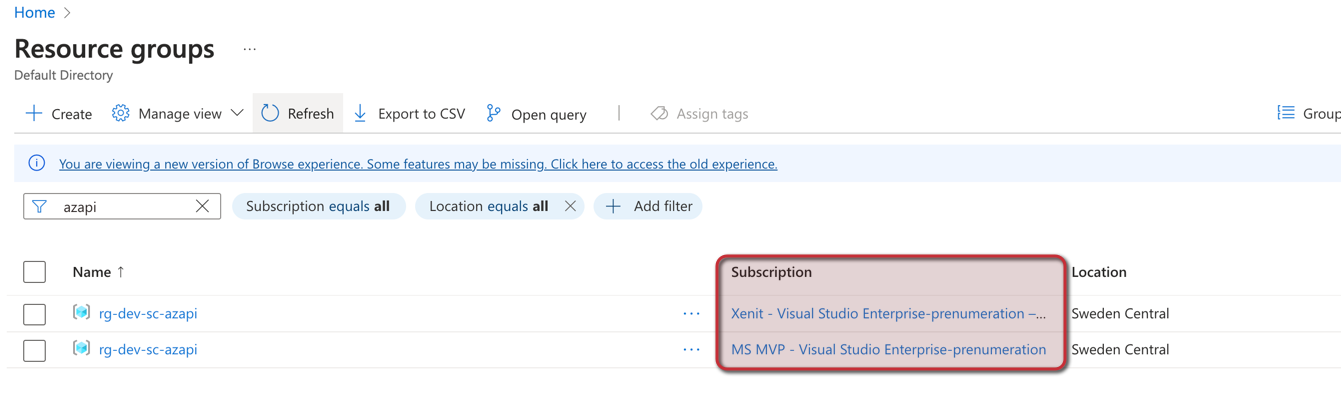The height and width of the screenshot is (419, 1341).
Task: Open the Xenit - Visual Studio Enterprise subscription link
Action: coord(888,314)
